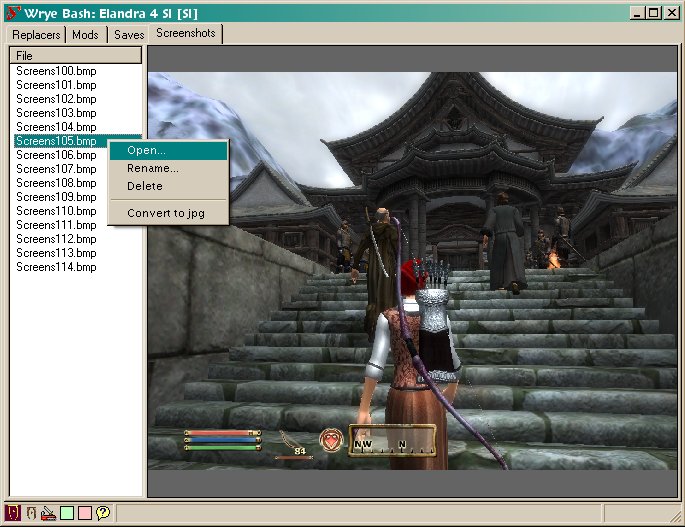Maximize the Wrye Bash window
Image resolution: width=685 pixels, height=527 pixels.
point(654,13)
